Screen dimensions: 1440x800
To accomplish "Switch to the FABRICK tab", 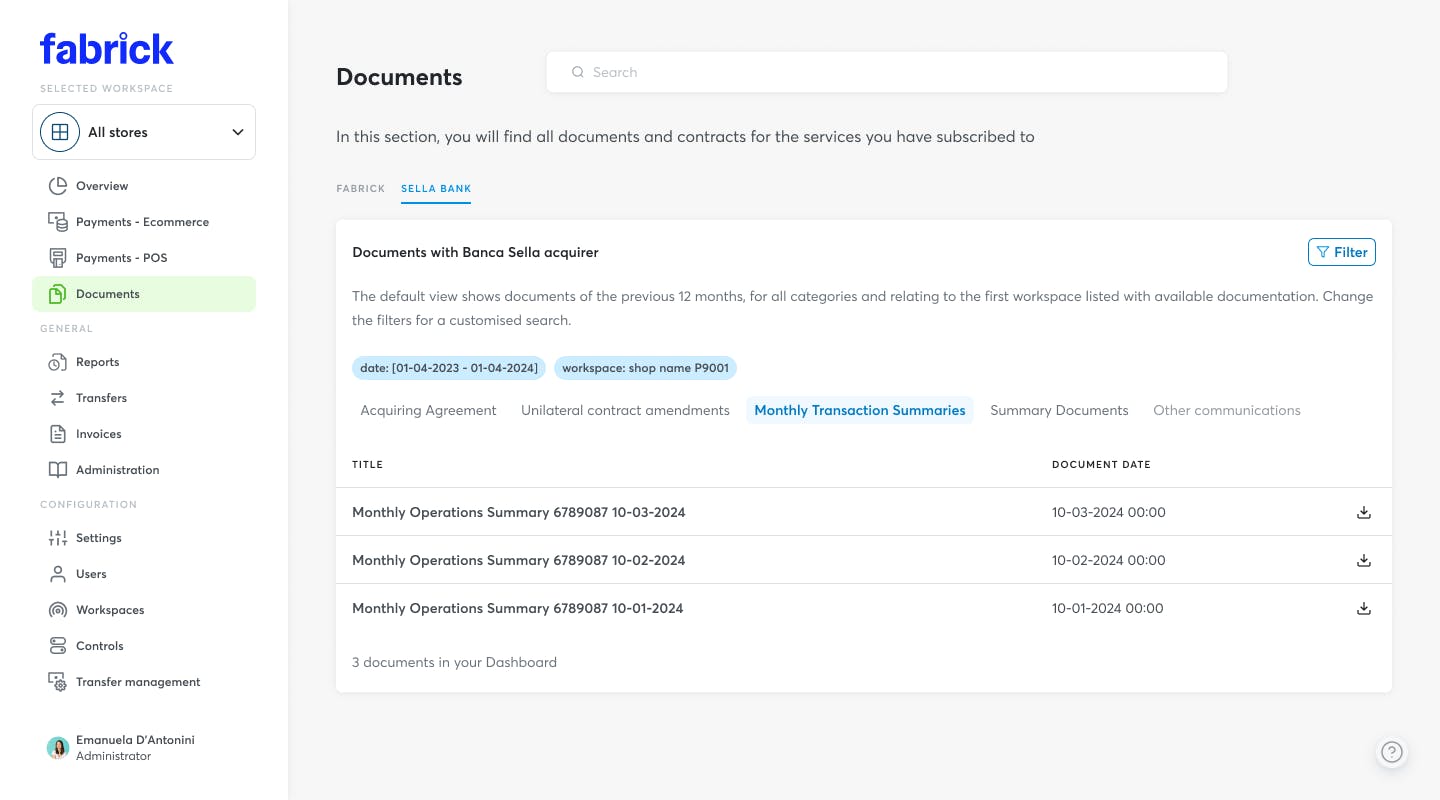I will 361,188.
